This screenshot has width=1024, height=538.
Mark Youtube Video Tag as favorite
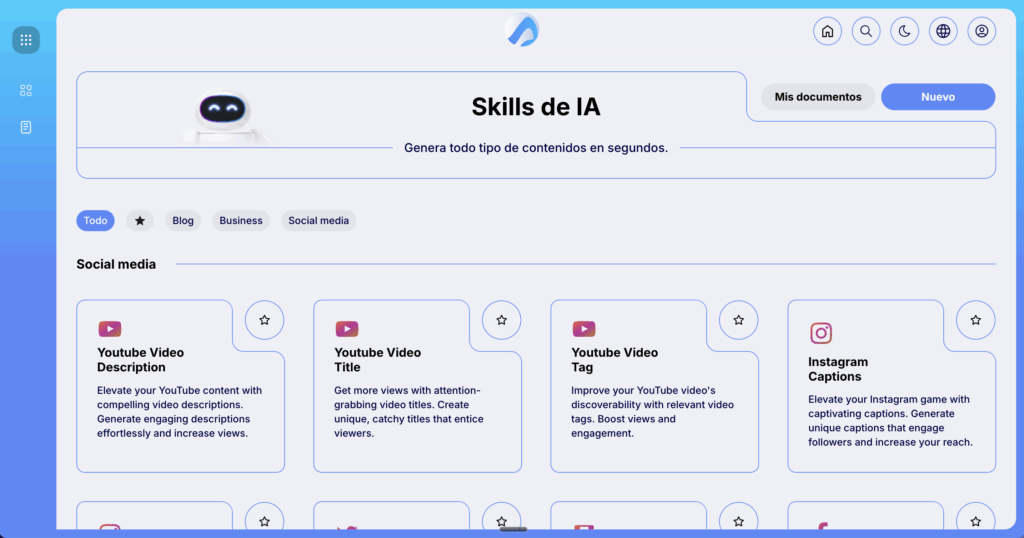pos(738,320)
